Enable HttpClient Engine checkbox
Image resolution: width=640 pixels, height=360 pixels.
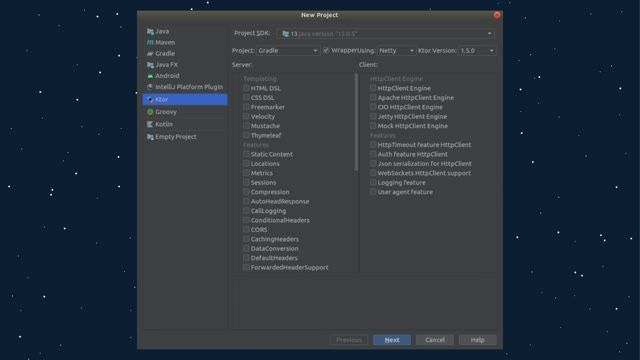(x=373, y=88)
